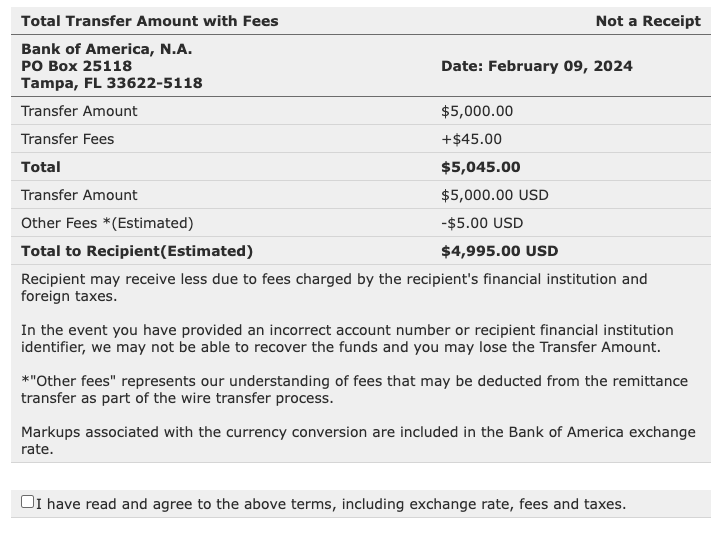The image size is (722, 533).
Task: Click the bold 'Total' row label
Action: [41, 167]
